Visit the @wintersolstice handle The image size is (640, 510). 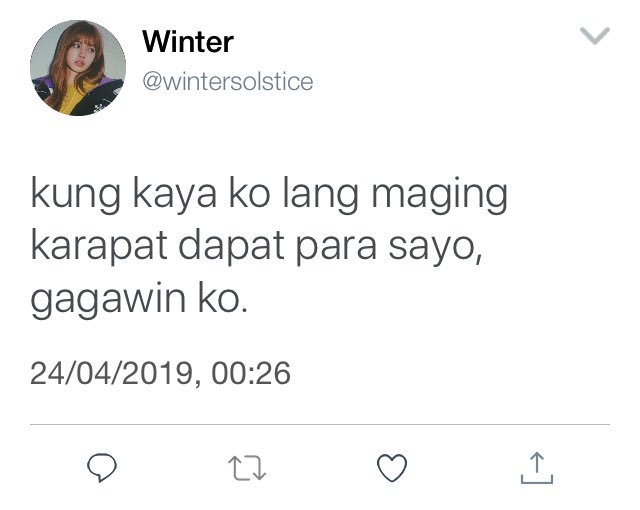pos(228,82)
